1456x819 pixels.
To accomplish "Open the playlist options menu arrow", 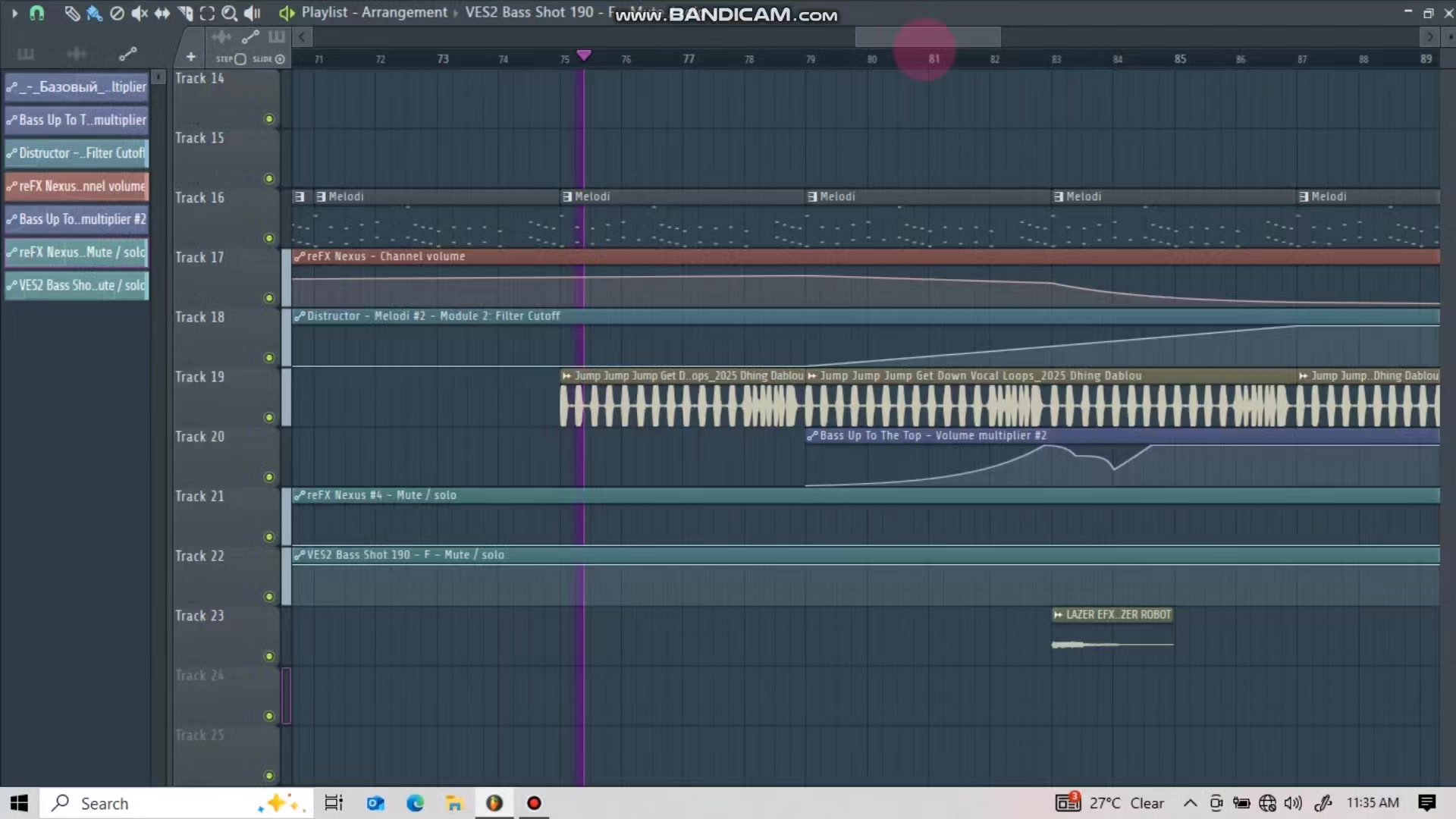I will tap(14, 13).
